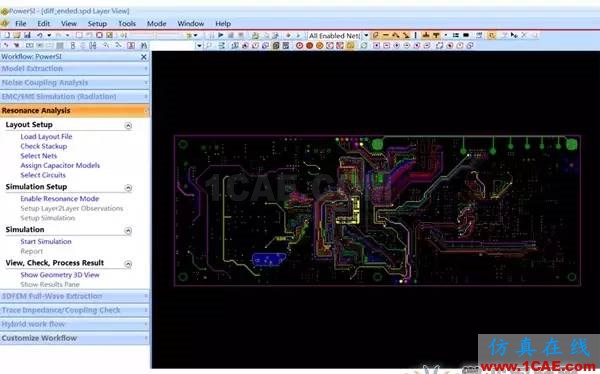Viewport: 600px width, 374px height.
Task: Open the Tools menu
Action: pyautogui.click(x=127, y=24)
